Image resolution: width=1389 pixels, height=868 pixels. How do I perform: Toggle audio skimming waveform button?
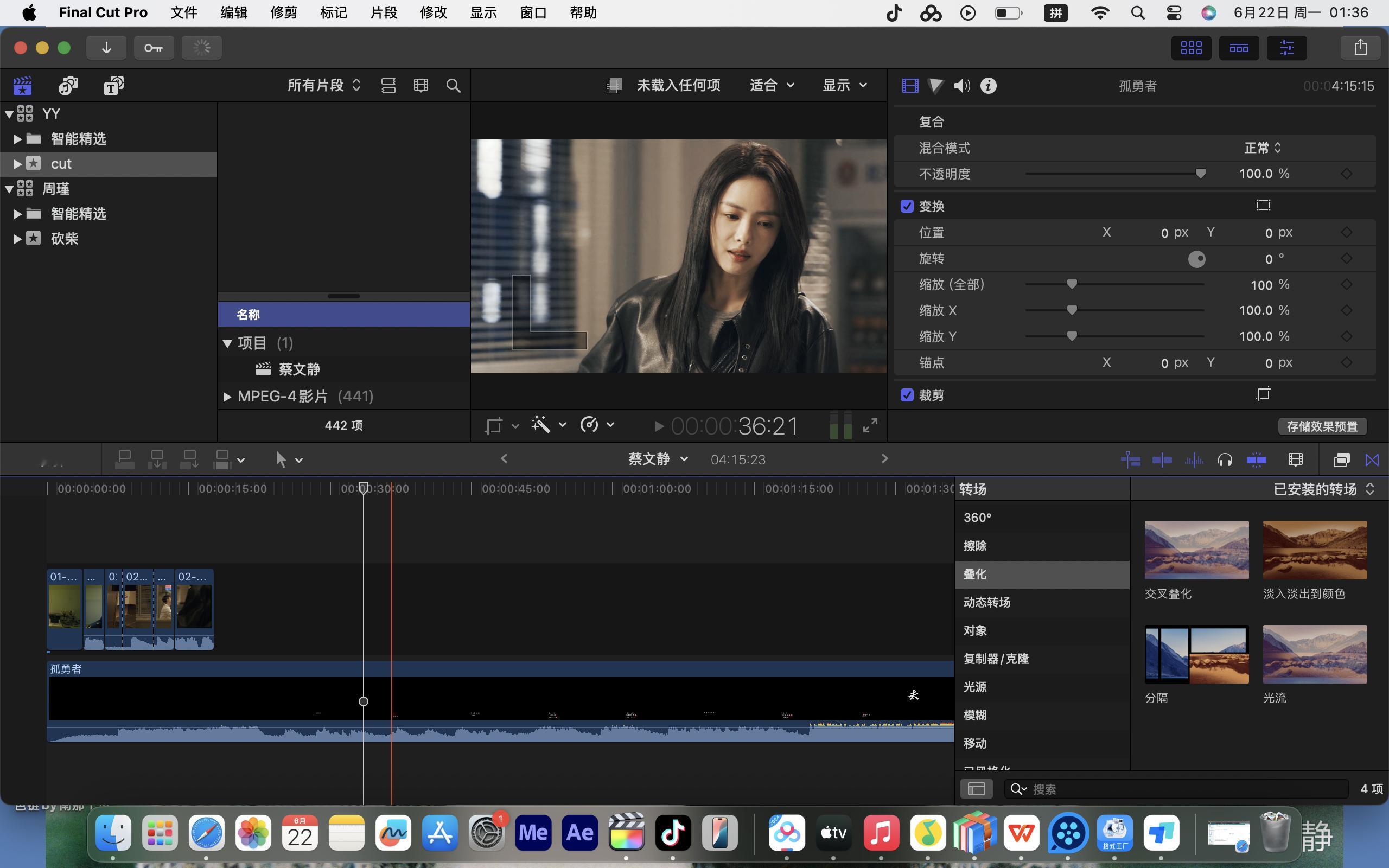point(1193,459)
